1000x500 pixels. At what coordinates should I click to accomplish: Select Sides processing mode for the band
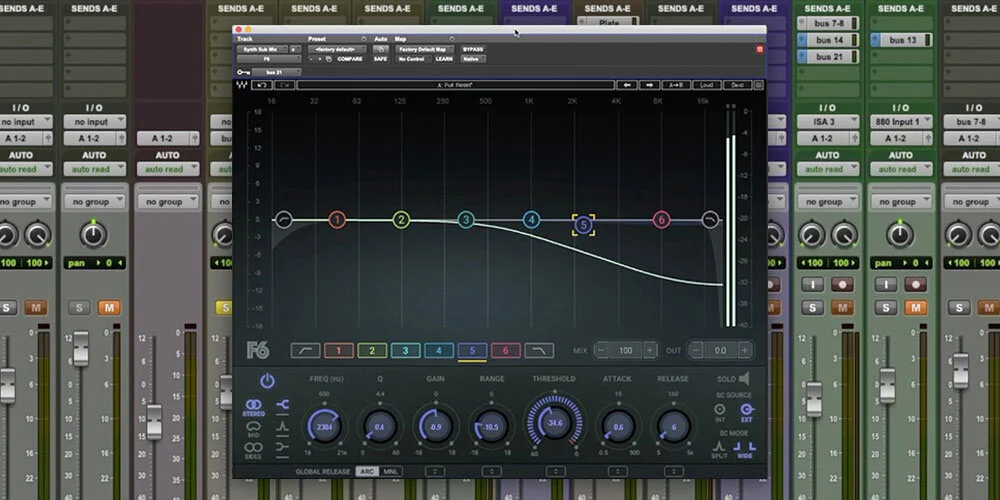coord(254,450)
